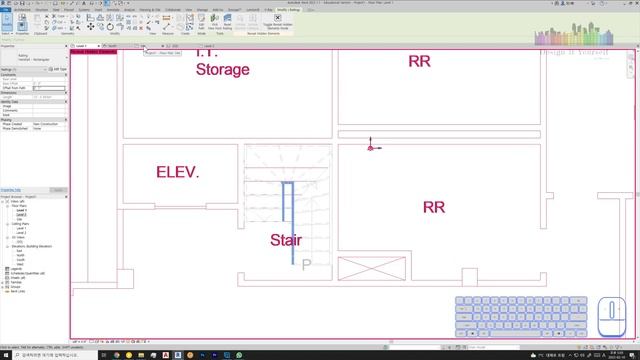The image size is (640, 360).
Task: Collapse the Phasing properties section
Action: [x=66, y=120]
